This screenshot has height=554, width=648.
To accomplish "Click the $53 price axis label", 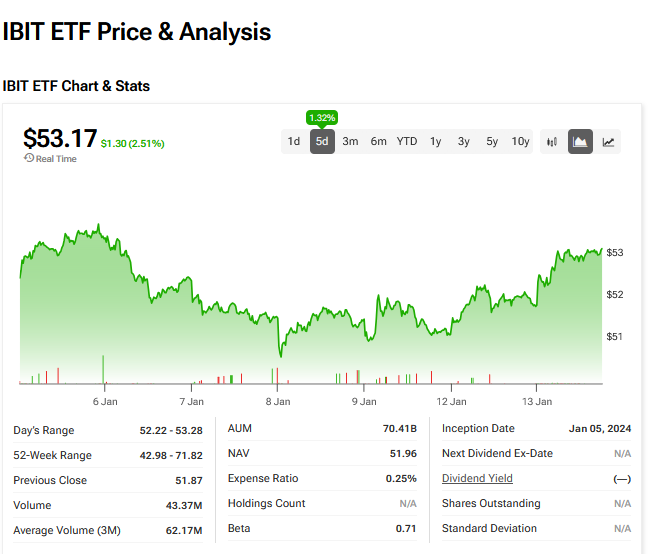I will tap(615, 253).
